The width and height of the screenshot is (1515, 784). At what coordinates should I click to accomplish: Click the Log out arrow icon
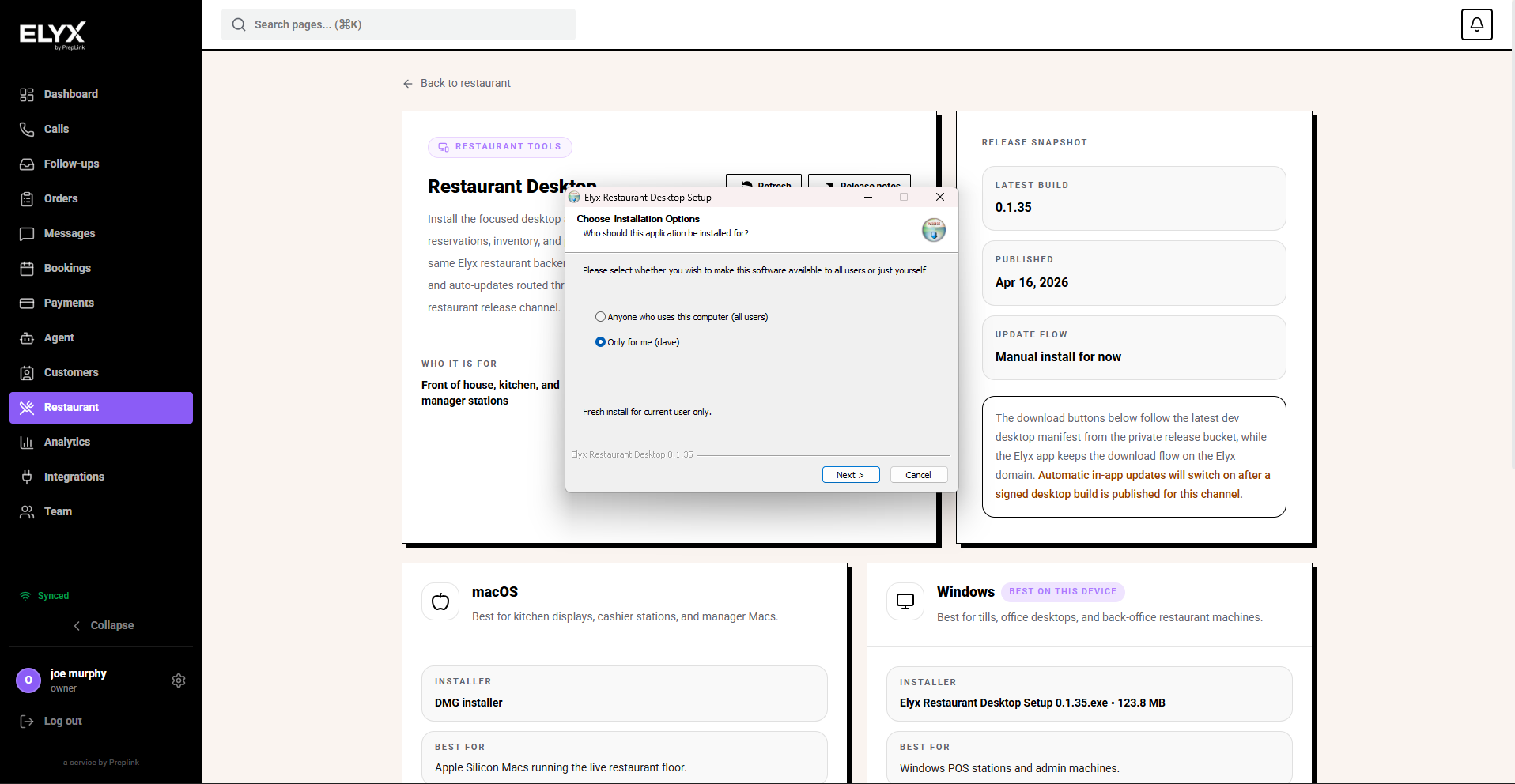pos(27,721)
